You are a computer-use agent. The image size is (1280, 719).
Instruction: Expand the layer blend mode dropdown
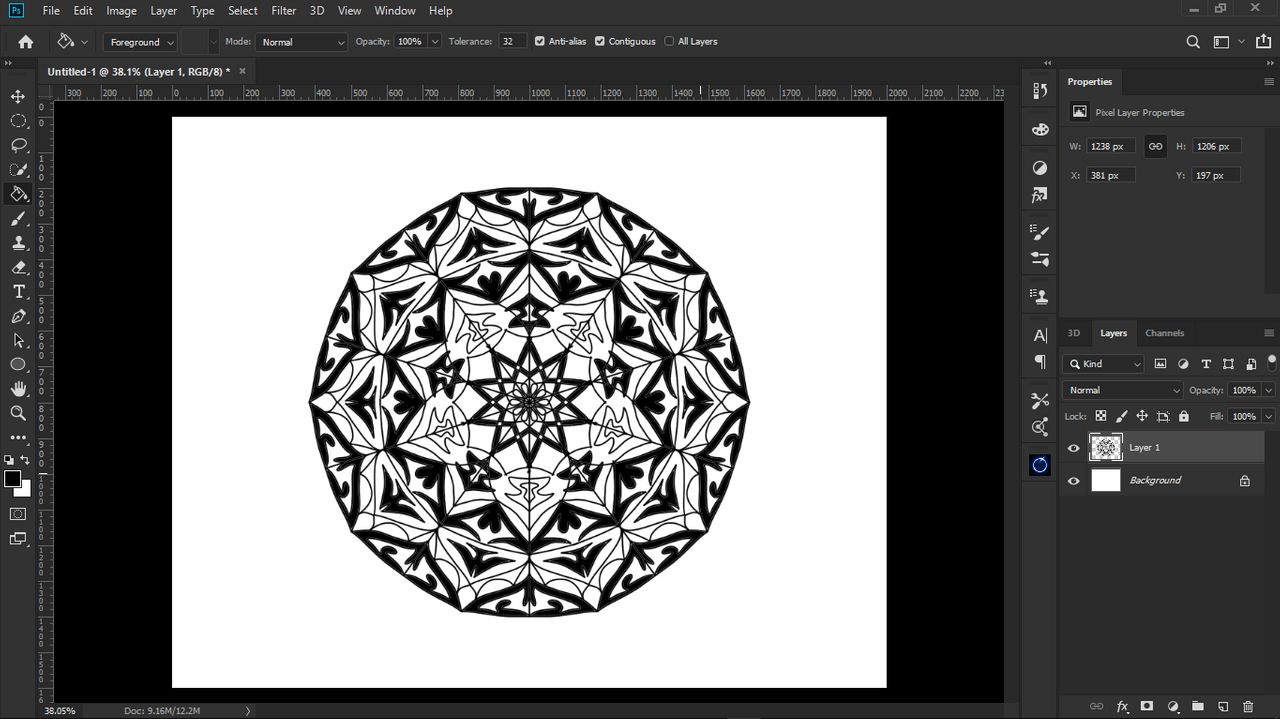[x=1123, y=390]
